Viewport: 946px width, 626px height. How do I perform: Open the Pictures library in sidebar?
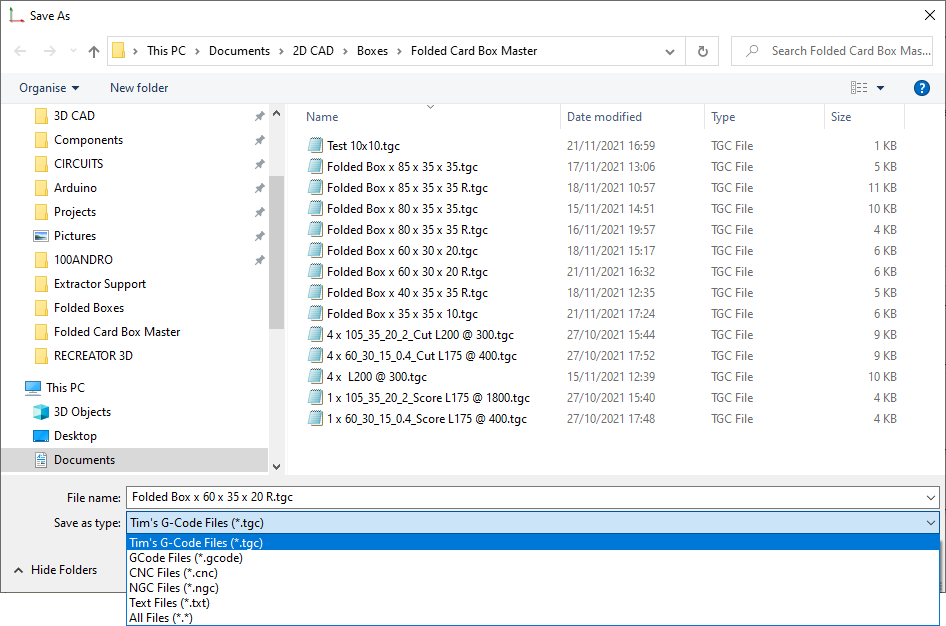coord(75,236)
